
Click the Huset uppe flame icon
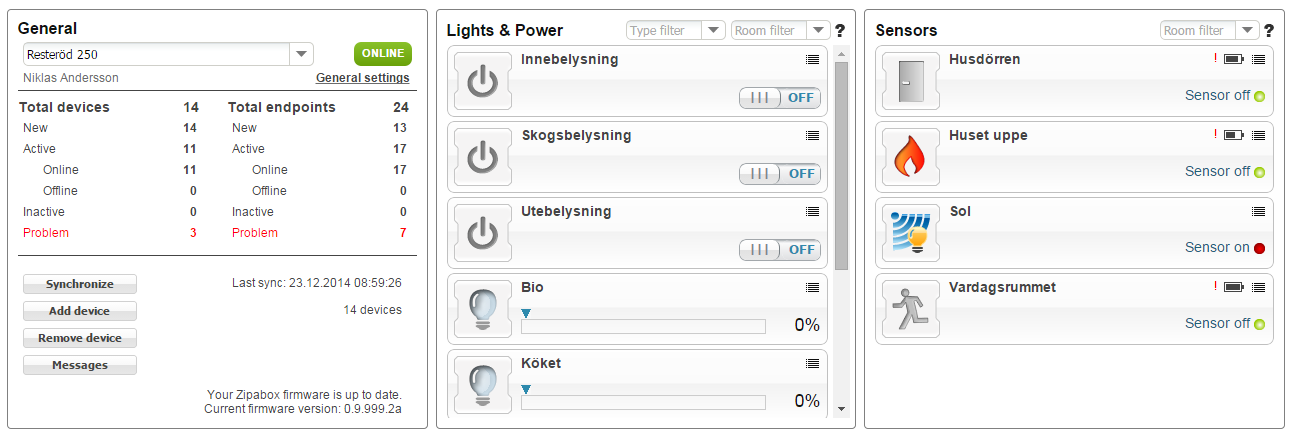pyautogui.click(x=911, y=158)
